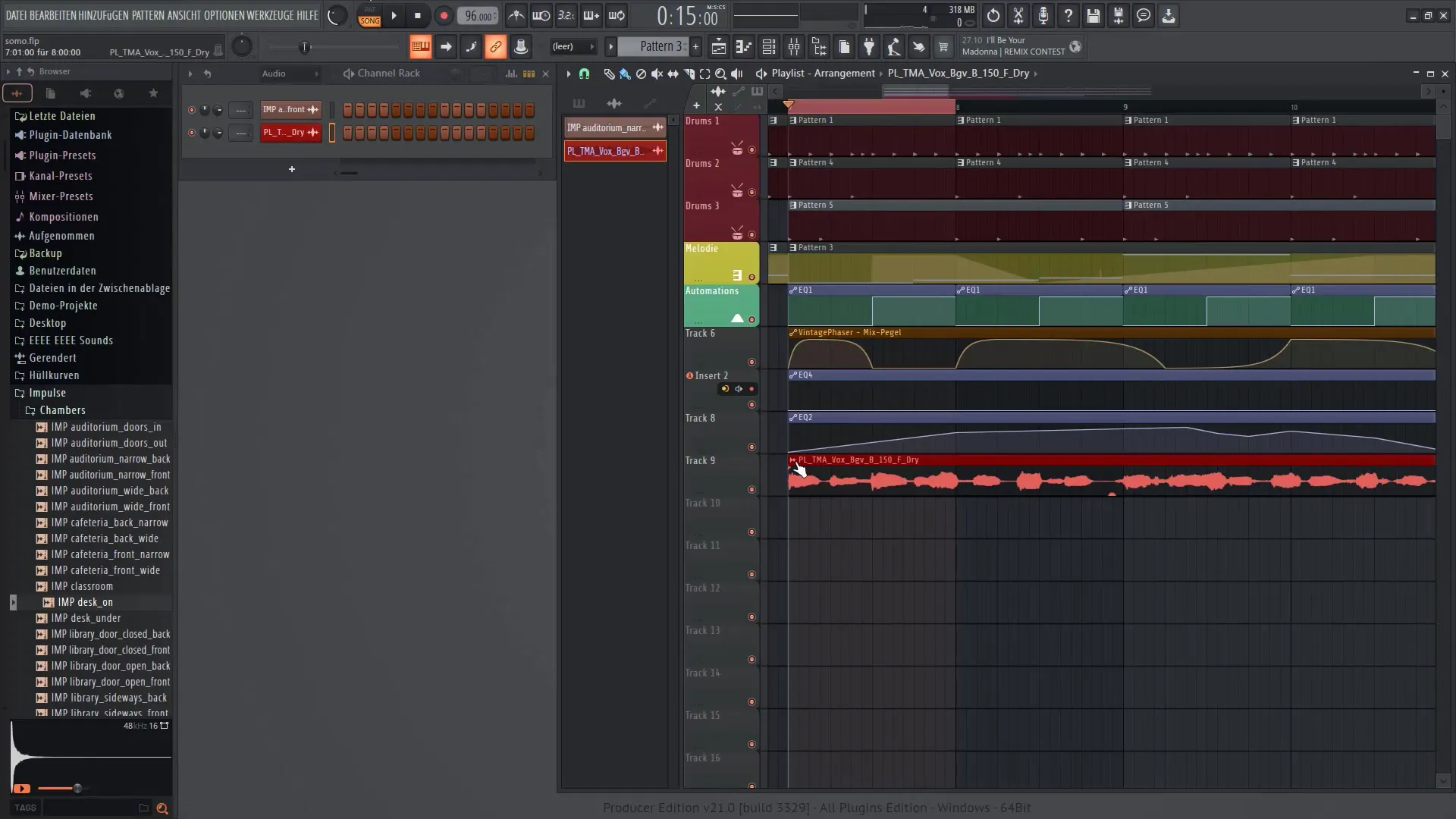1456x819 pixels.
Task: Open the help question mark icon
Action: pos(1068,15)
